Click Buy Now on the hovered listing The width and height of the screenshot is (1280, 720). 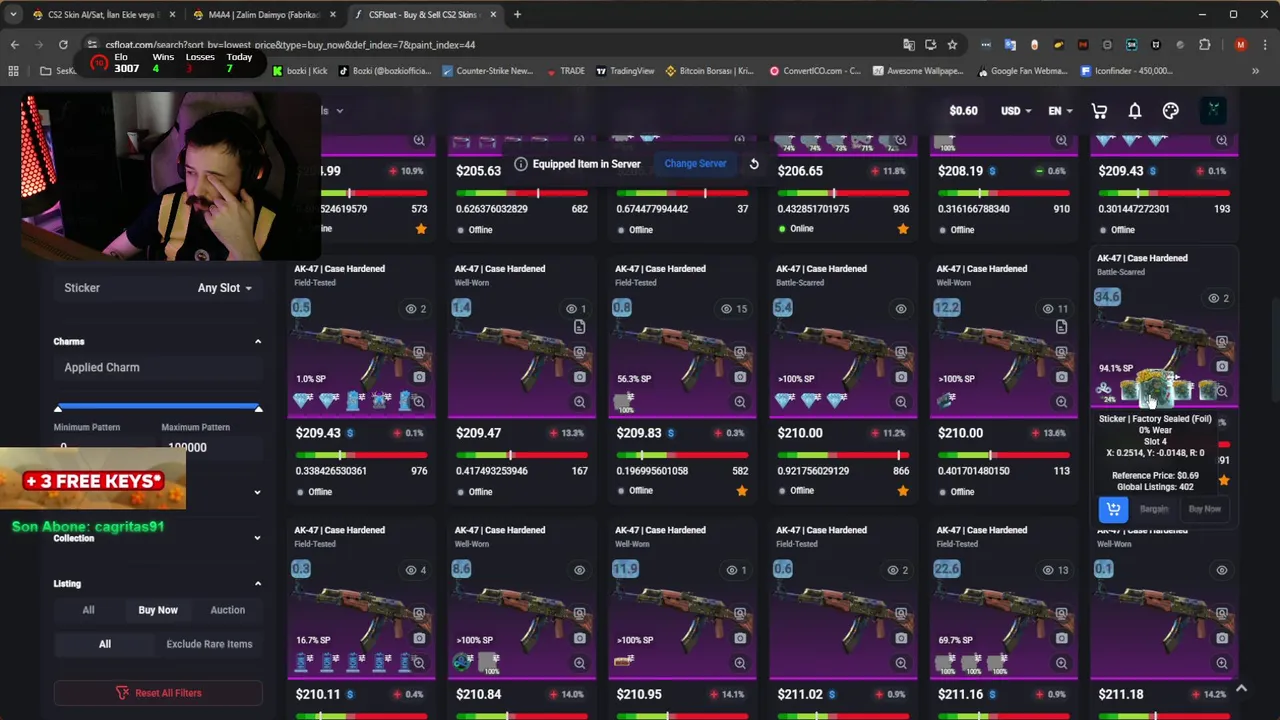pyautogui.click(x=1204, y=509)
